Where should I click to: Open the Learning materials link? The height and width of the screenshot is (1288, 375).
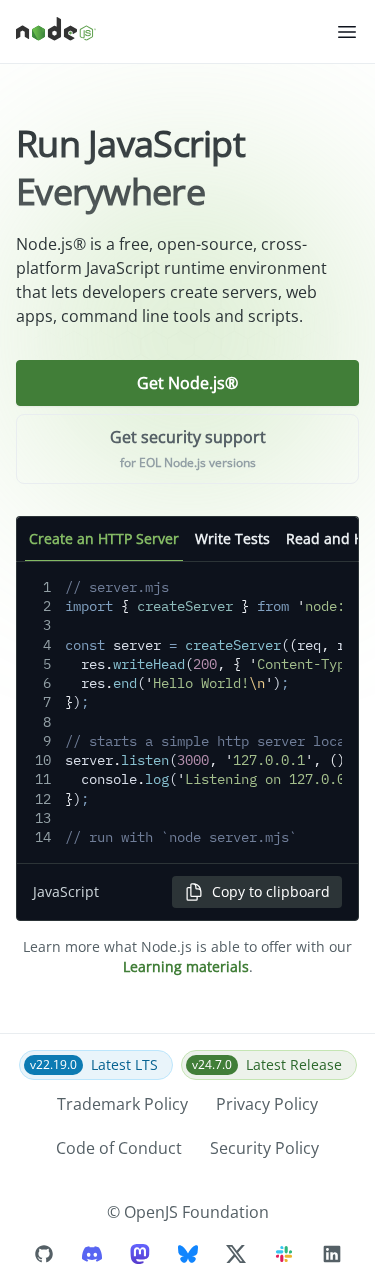click(x=185, y=967)
